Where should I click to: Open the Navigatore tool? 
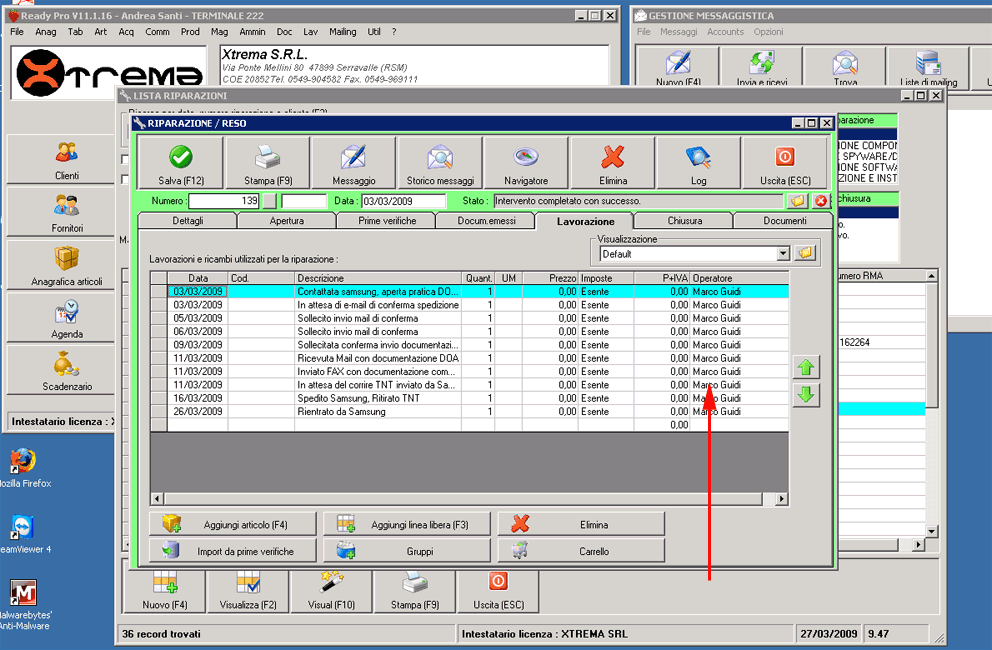point(526,163)
